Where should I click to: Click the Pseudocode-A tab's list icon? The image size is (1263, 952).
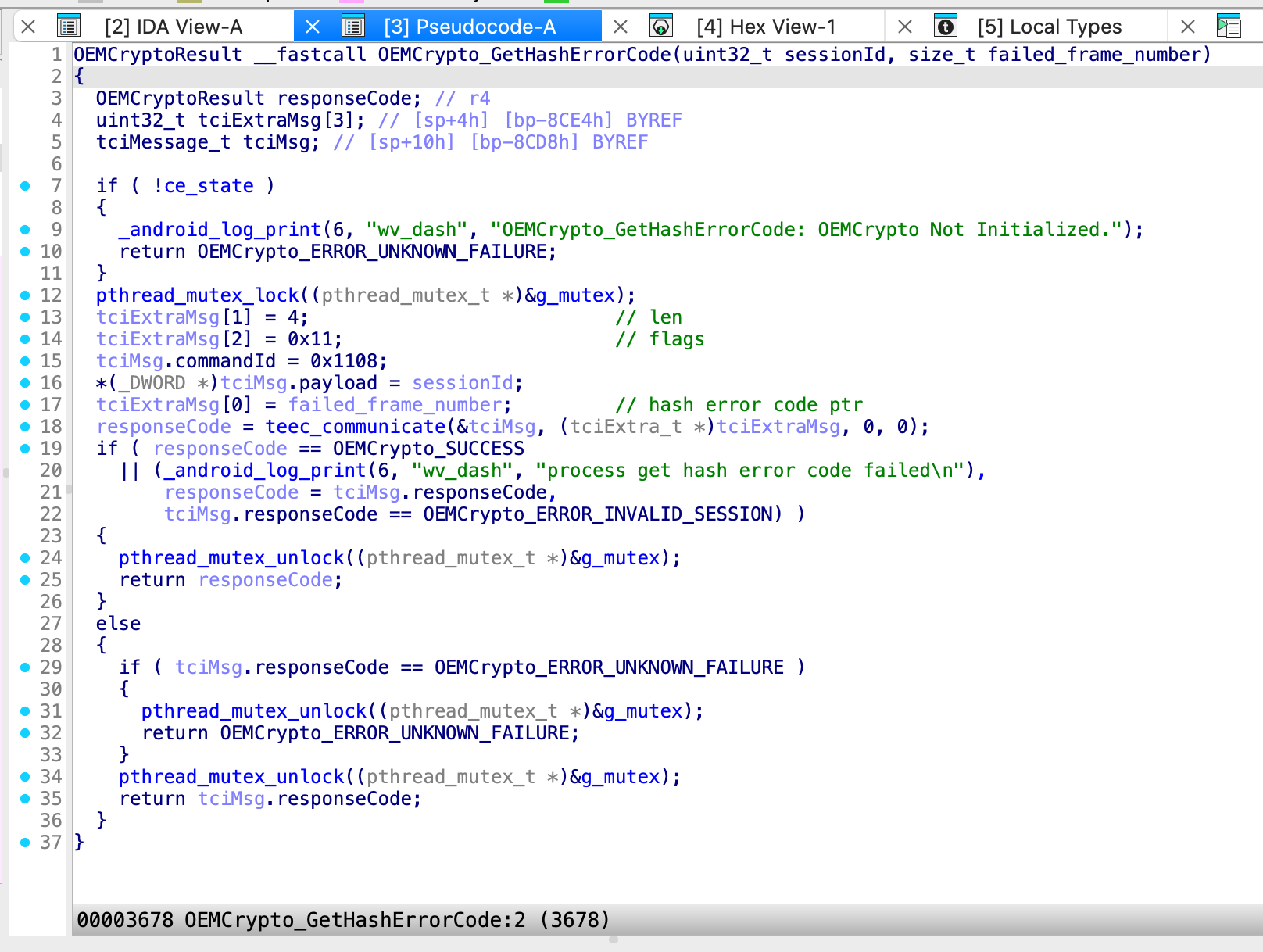pos(353,25)
